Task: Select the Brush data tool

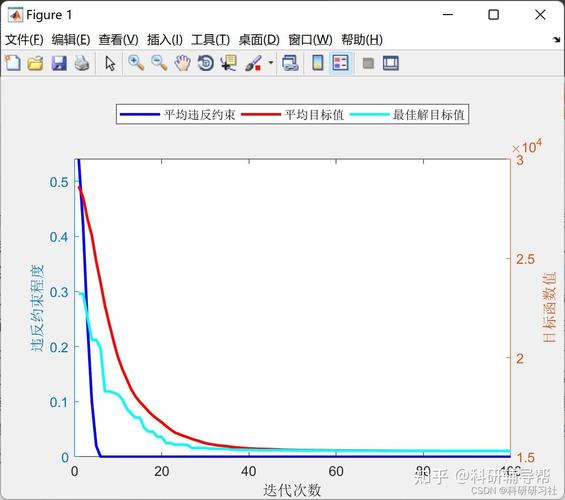Action: tap(253, 63)
